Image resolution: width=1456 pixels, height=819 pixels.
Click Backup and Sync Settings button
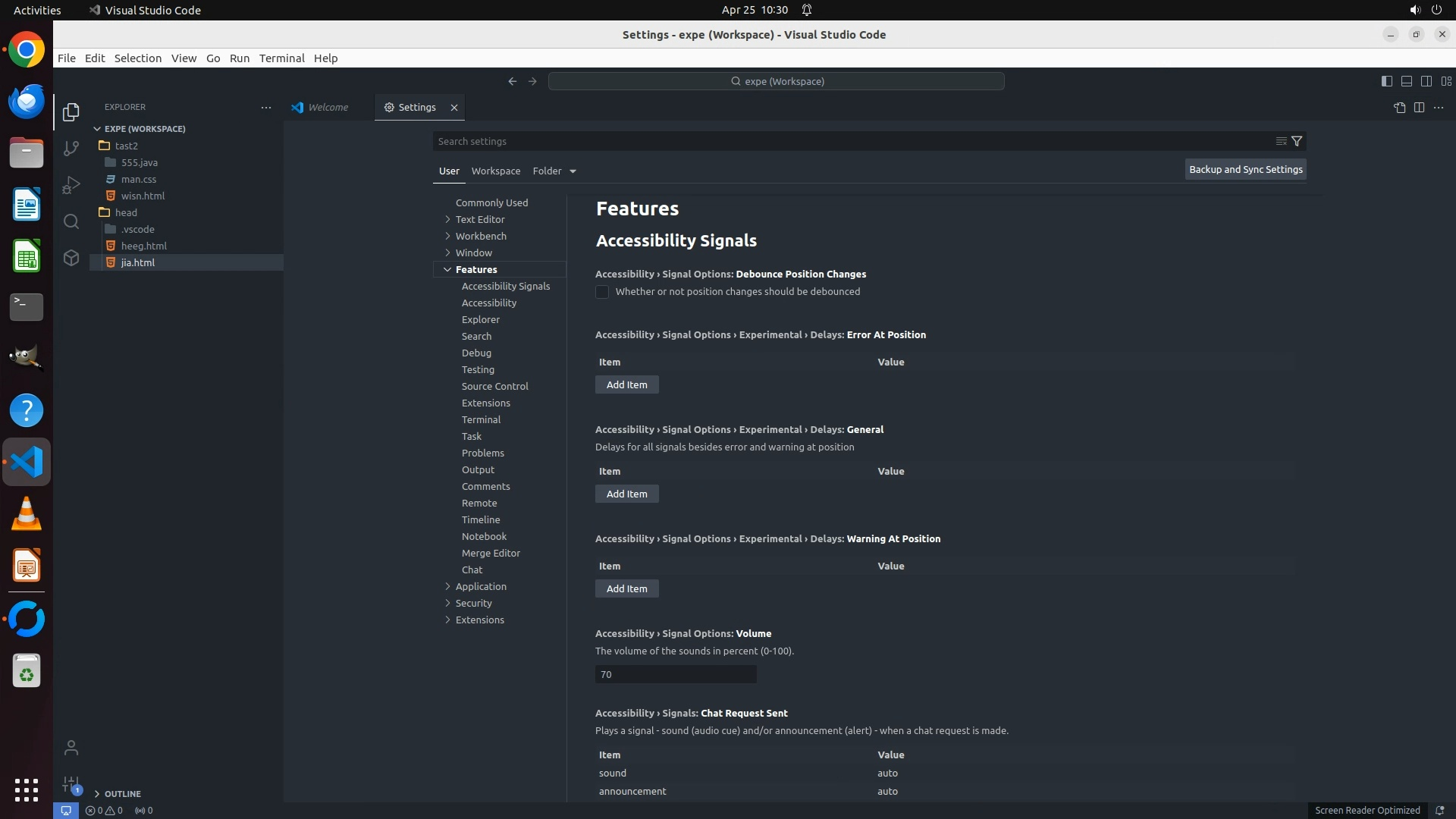(x=1245, y=170)
